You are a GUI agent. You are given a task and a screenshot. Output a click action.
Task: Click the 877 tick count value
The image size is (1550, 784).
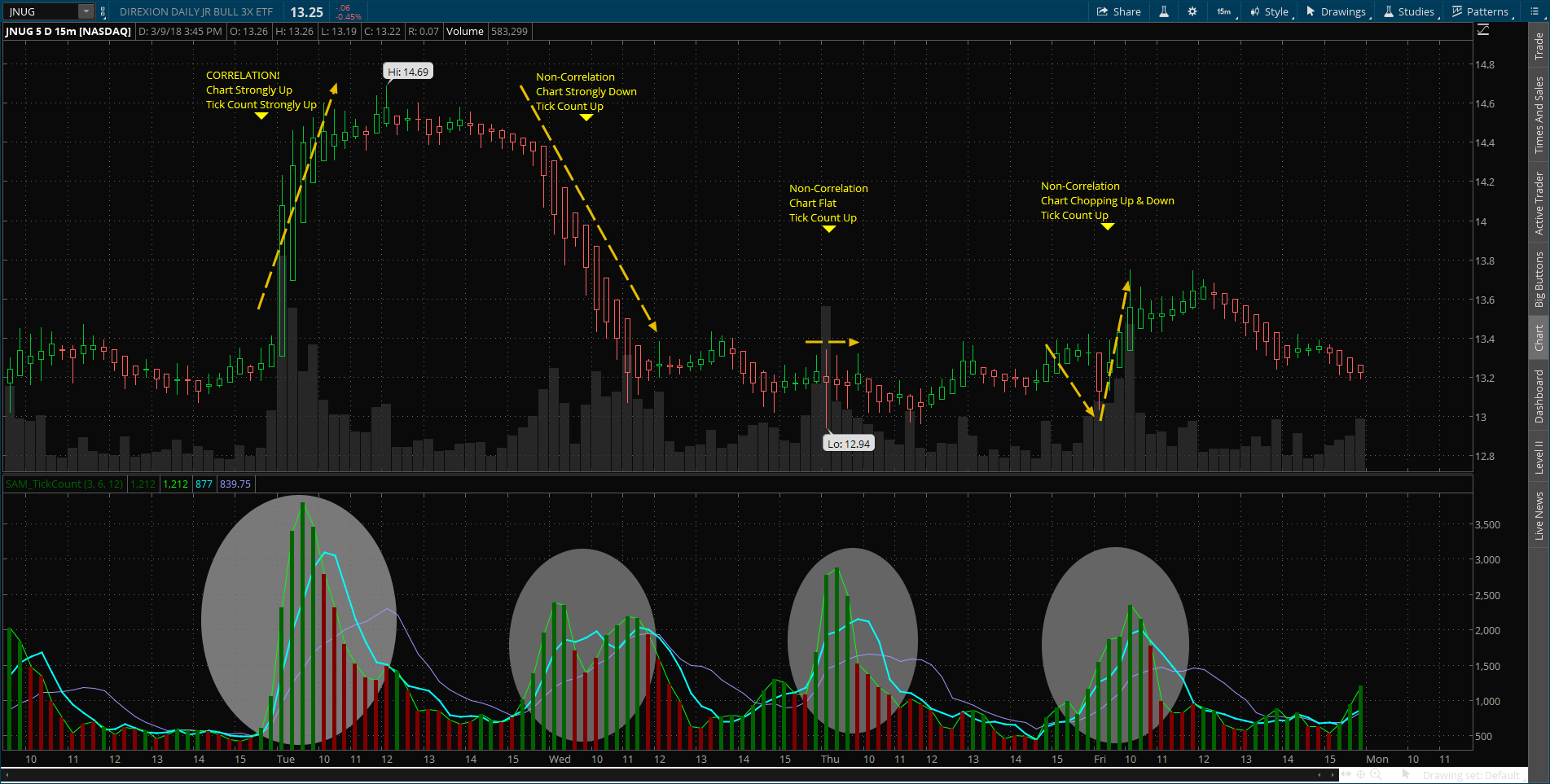(204, 484)
